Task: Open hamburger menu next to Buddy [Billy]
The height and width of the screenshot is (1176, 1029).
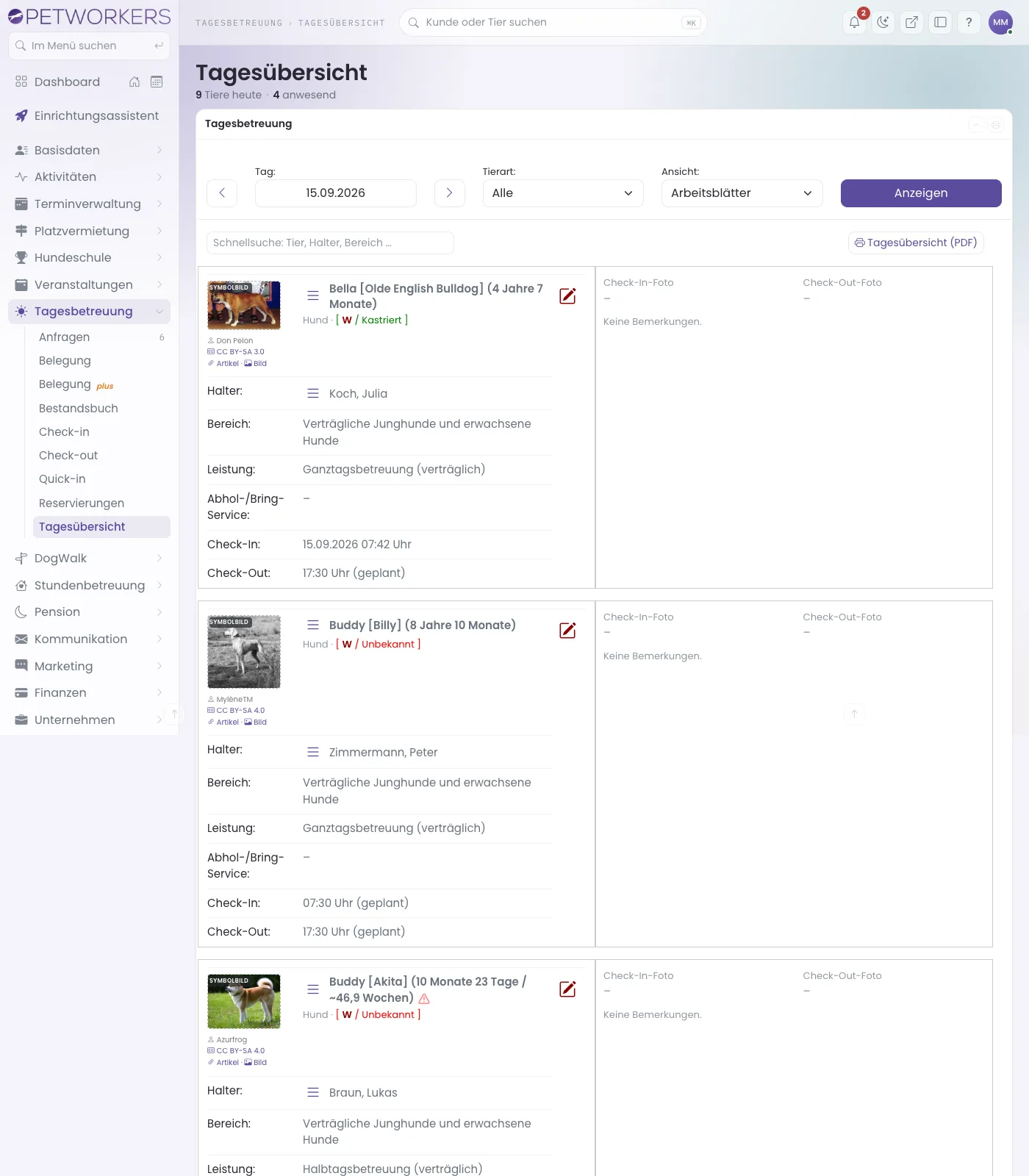Action: coord(313,625)
